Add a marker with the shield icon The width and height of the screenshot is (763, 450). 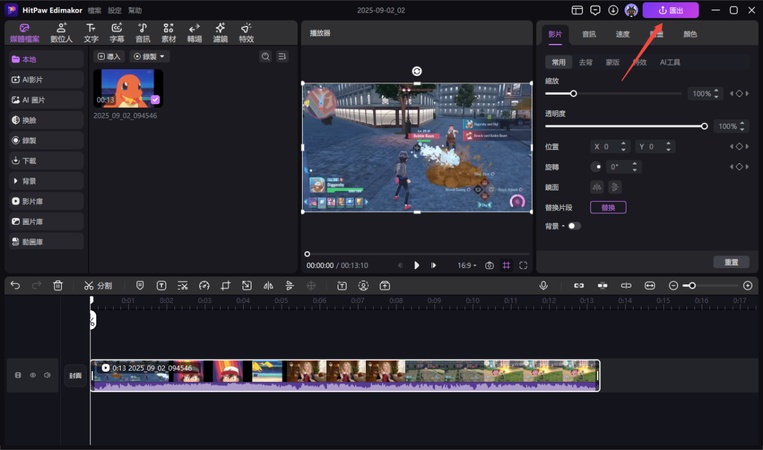(140, 286)
